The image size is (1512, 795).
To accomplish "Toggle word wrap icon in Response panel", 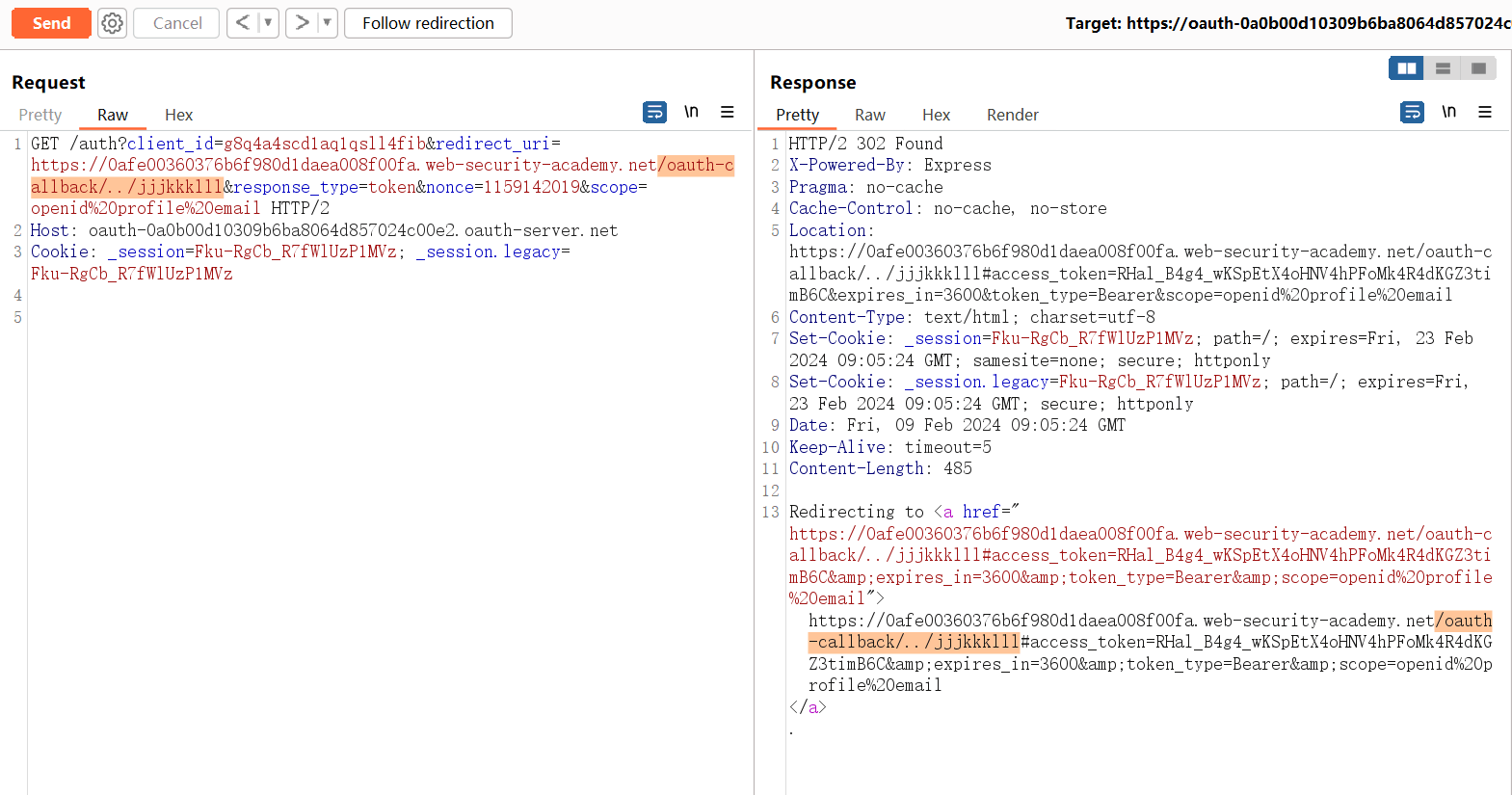I will pyautogui.click(x=1412, y=113).
